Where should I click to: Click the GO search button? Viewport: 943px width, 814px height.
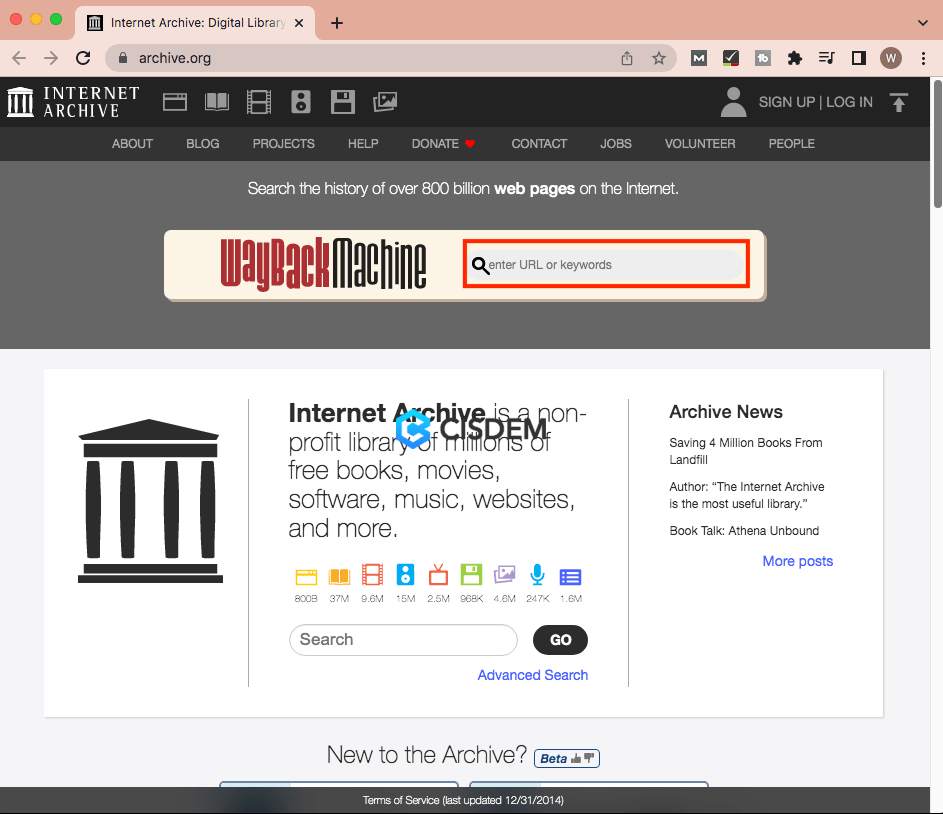coord(560,639)
